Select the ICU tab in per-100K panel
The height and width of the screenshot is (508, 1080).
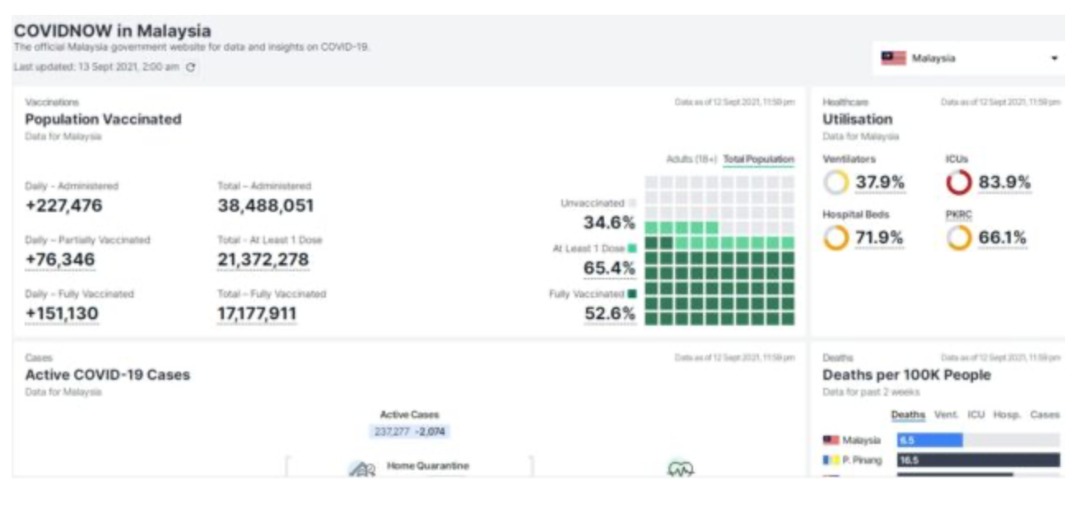coord(976,414)
